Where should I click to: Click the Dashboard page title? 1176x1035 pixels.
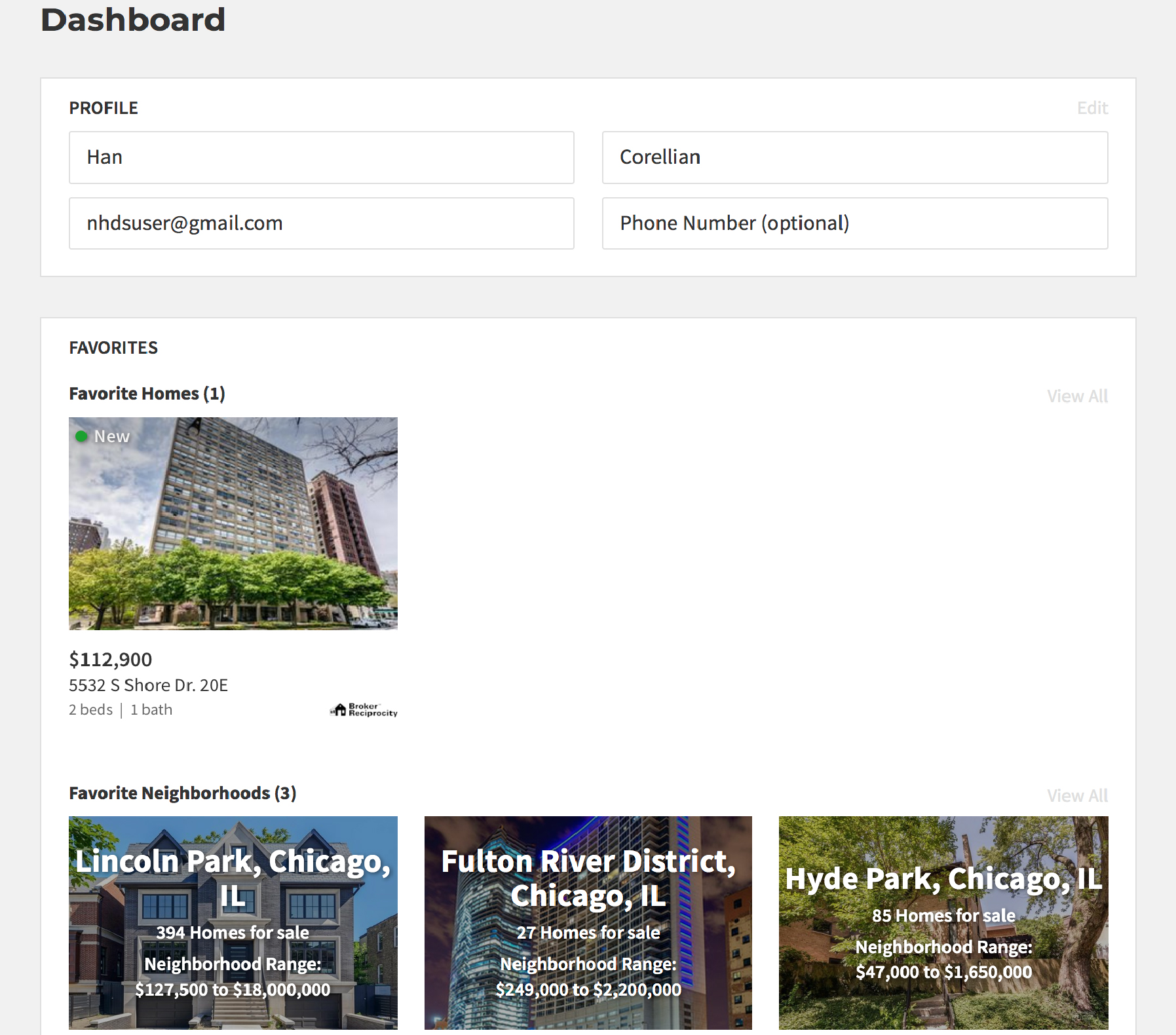pos(133,20)
